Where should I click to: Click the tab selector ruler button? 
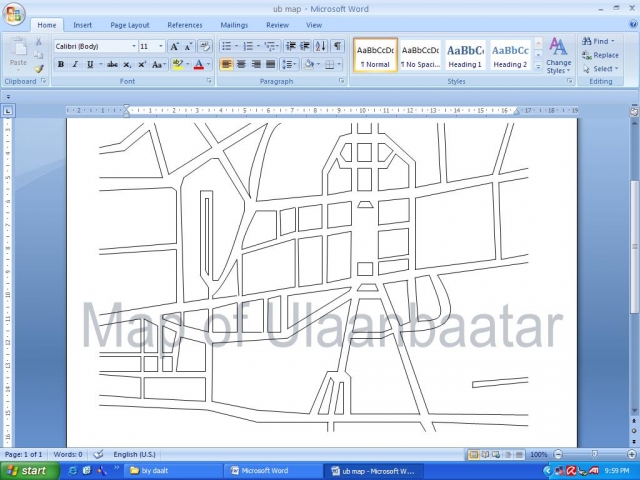pyautogui.click(x=8, y=110)
